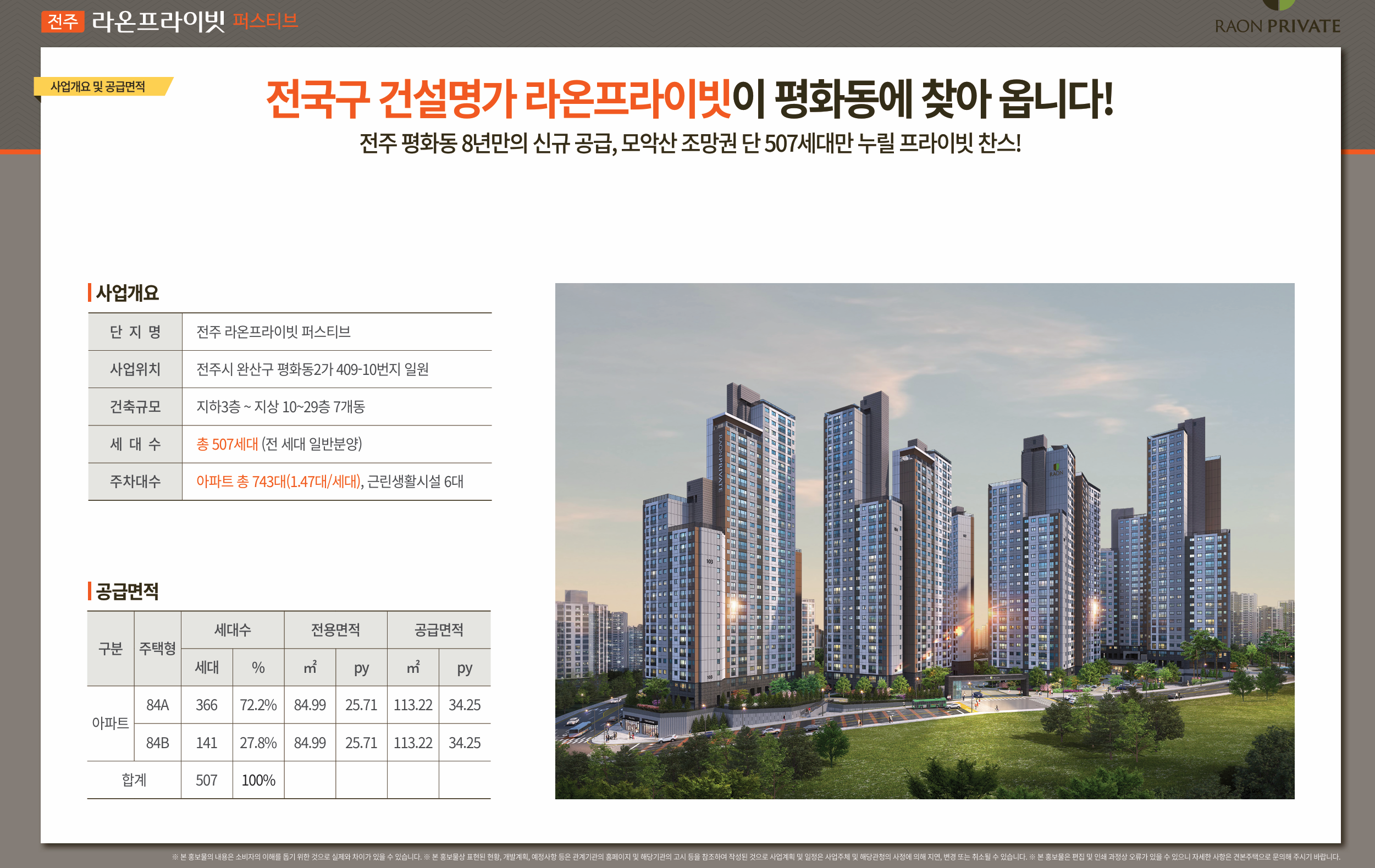The width and height of the screenshot is (1375, 868).
Task: Click the orange 전주 badge
Action: click(x=62, y=21)
